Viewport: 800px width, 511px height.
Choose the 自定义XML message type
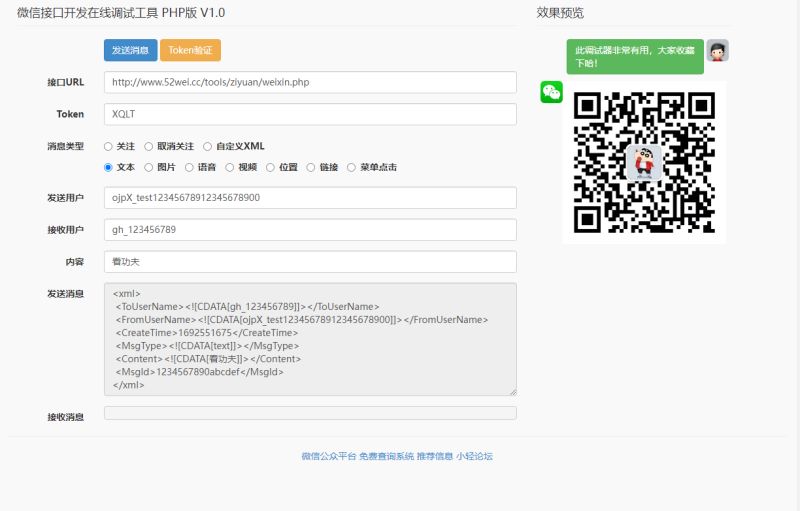[208, 146]
